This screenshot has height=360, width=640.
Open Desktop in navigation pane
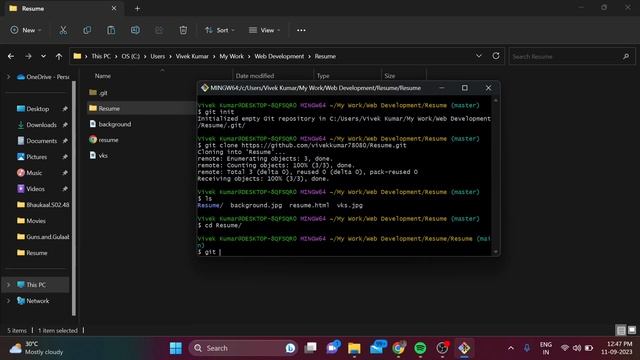coord(38,109)
